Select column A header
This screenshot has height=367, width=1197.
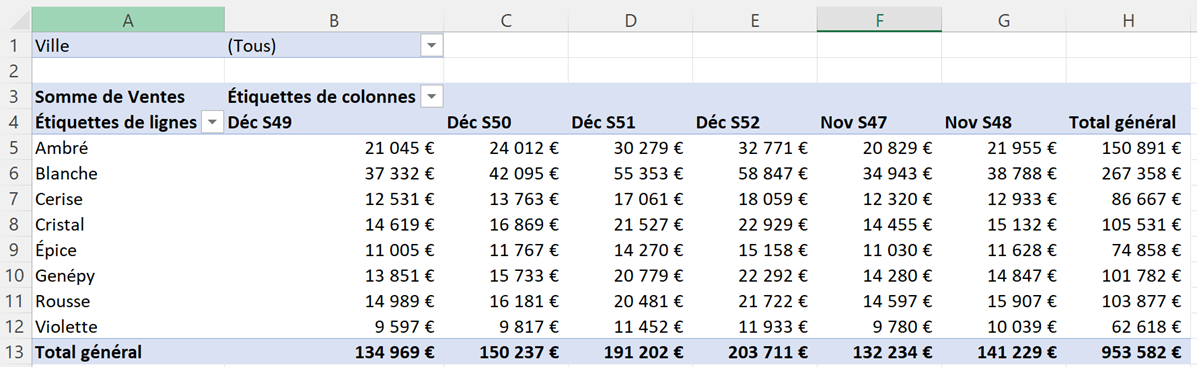(x=128, y=23)
